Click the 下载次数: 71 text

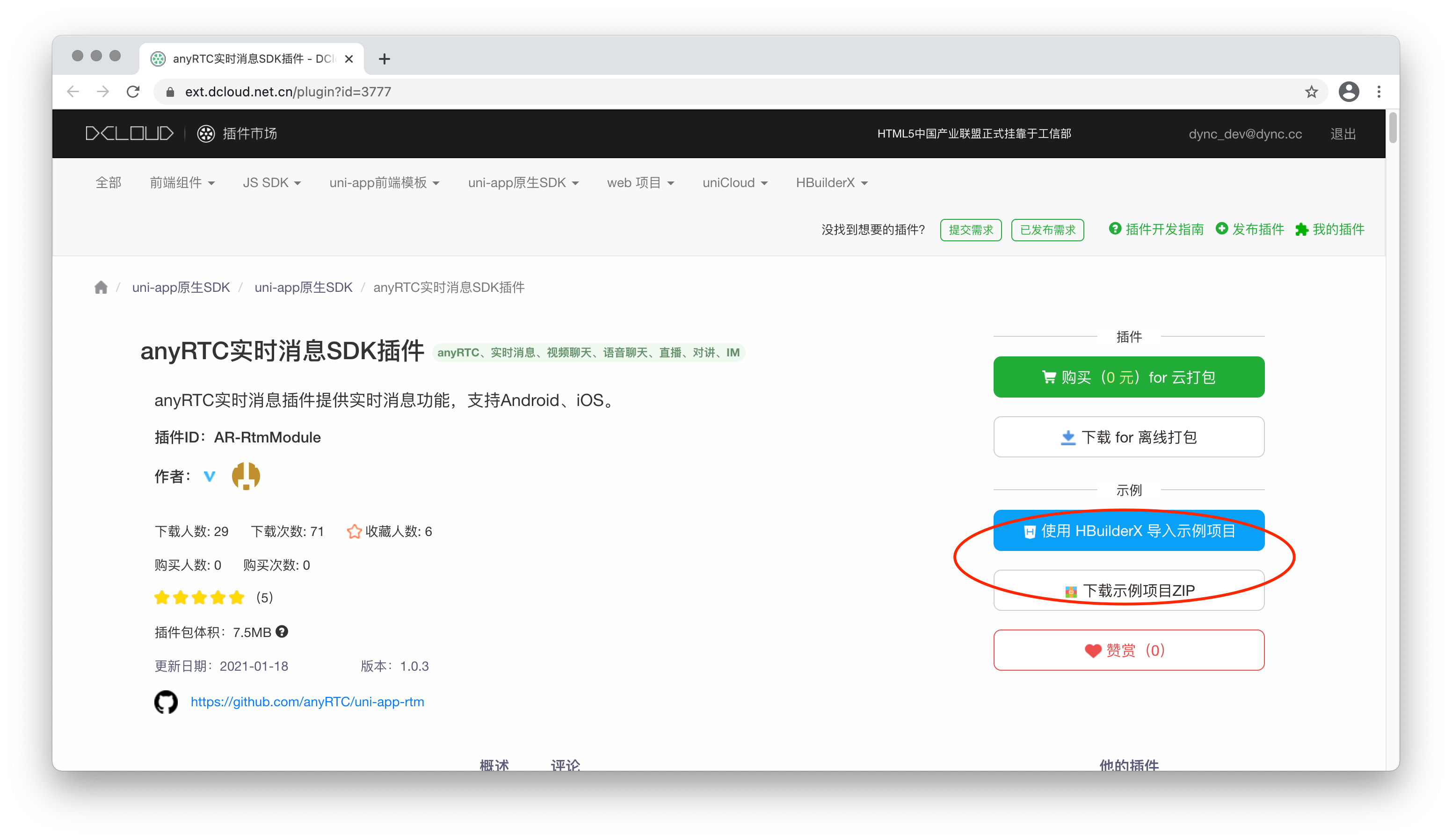coord(288,531)
